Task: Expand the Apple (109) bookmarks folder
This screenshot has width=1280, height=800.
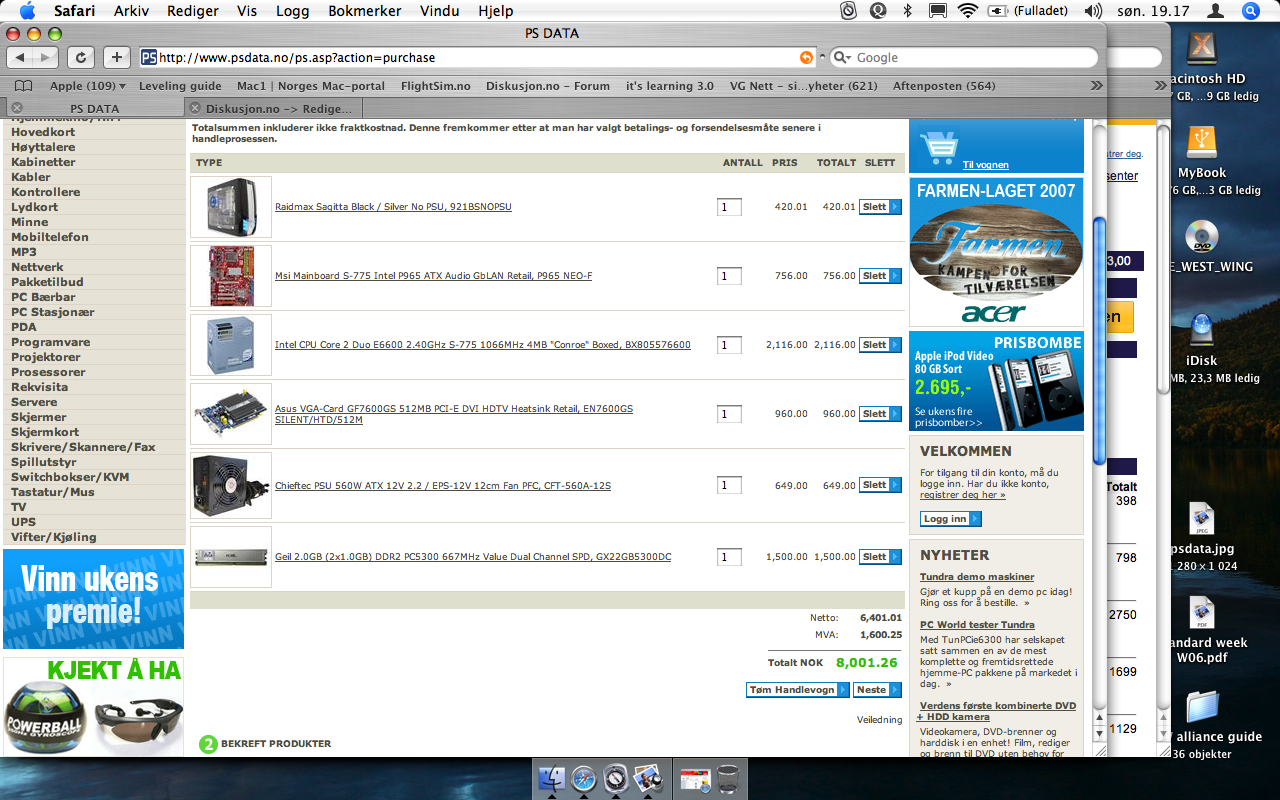Action: click(x=88, y=86)
